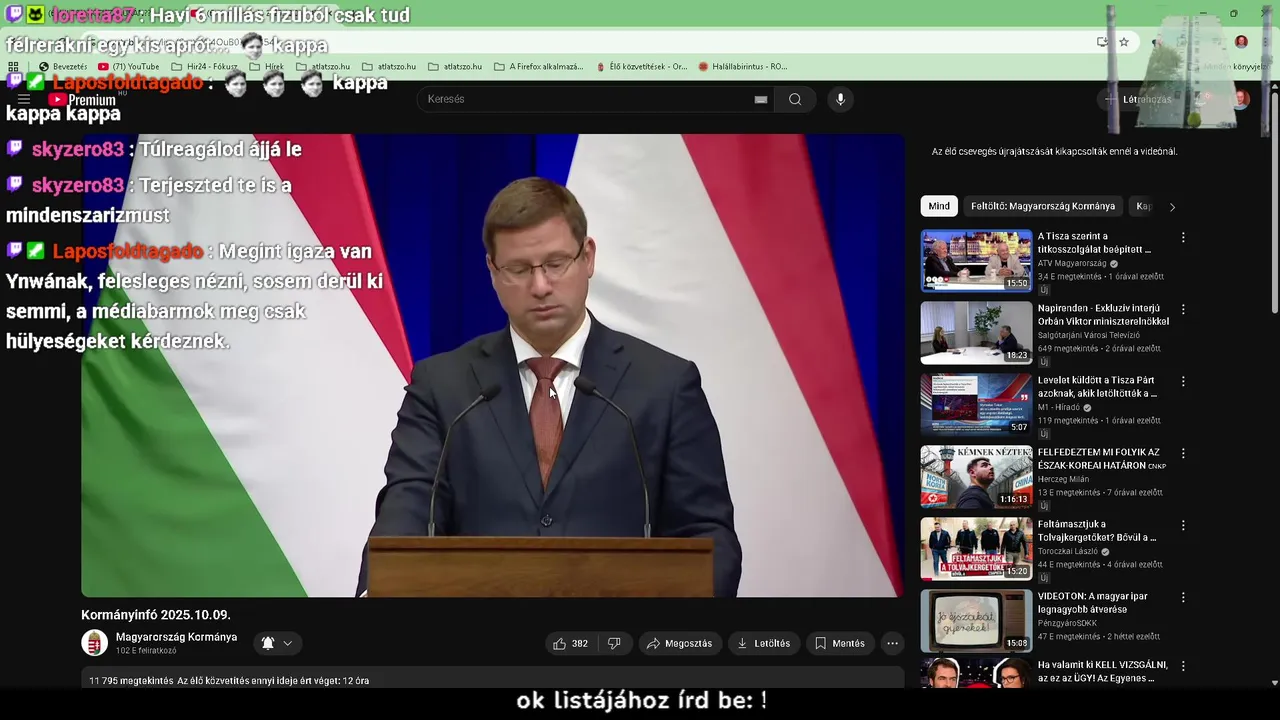Image resolution: width=1280 pixels, height=720 pixels.
Task: Open options for Ha valamit ki KELL VIZSGÁLNI video
Action: 1183,666
